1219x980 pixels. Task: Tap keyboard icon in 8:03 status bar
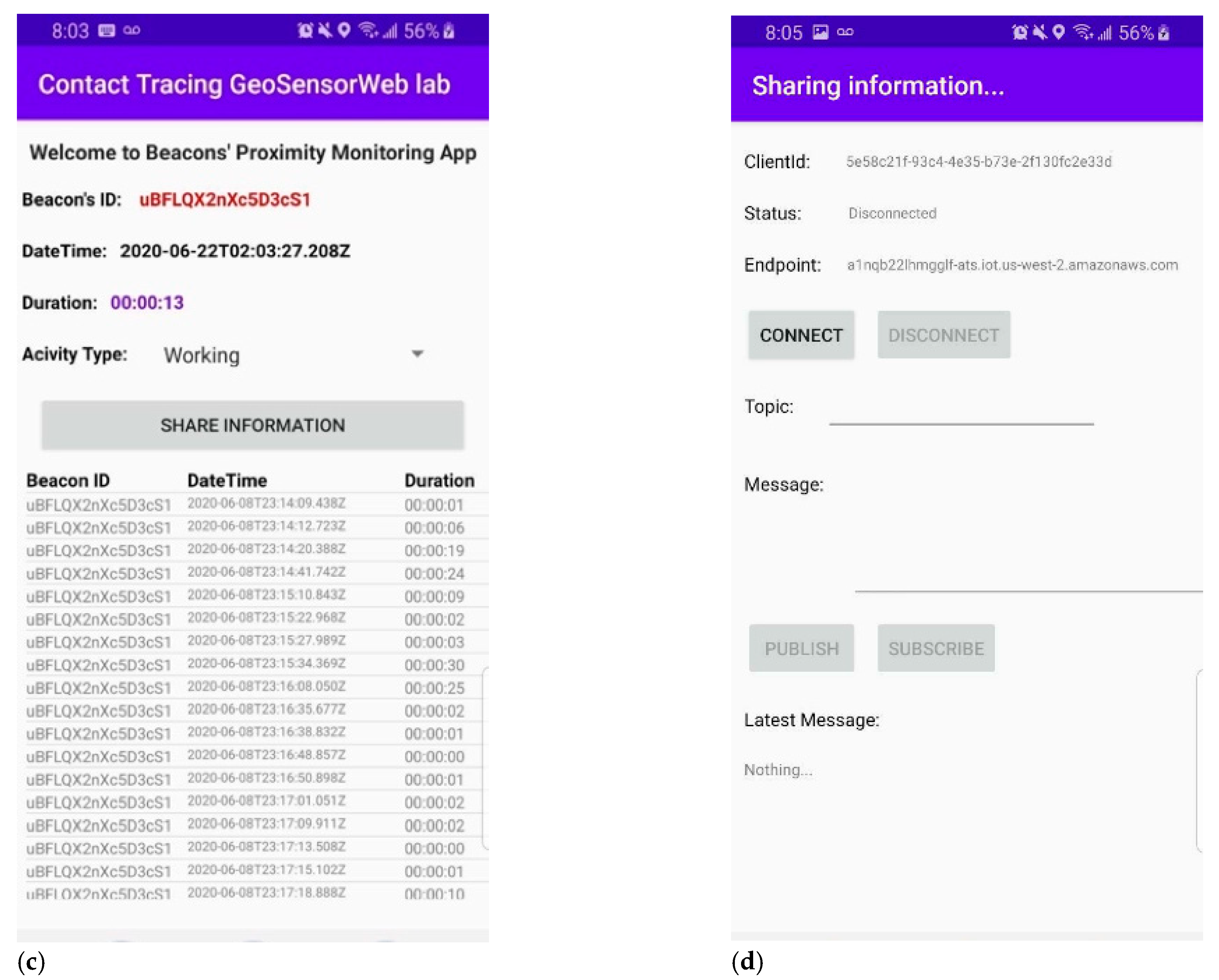pos(106,30)
